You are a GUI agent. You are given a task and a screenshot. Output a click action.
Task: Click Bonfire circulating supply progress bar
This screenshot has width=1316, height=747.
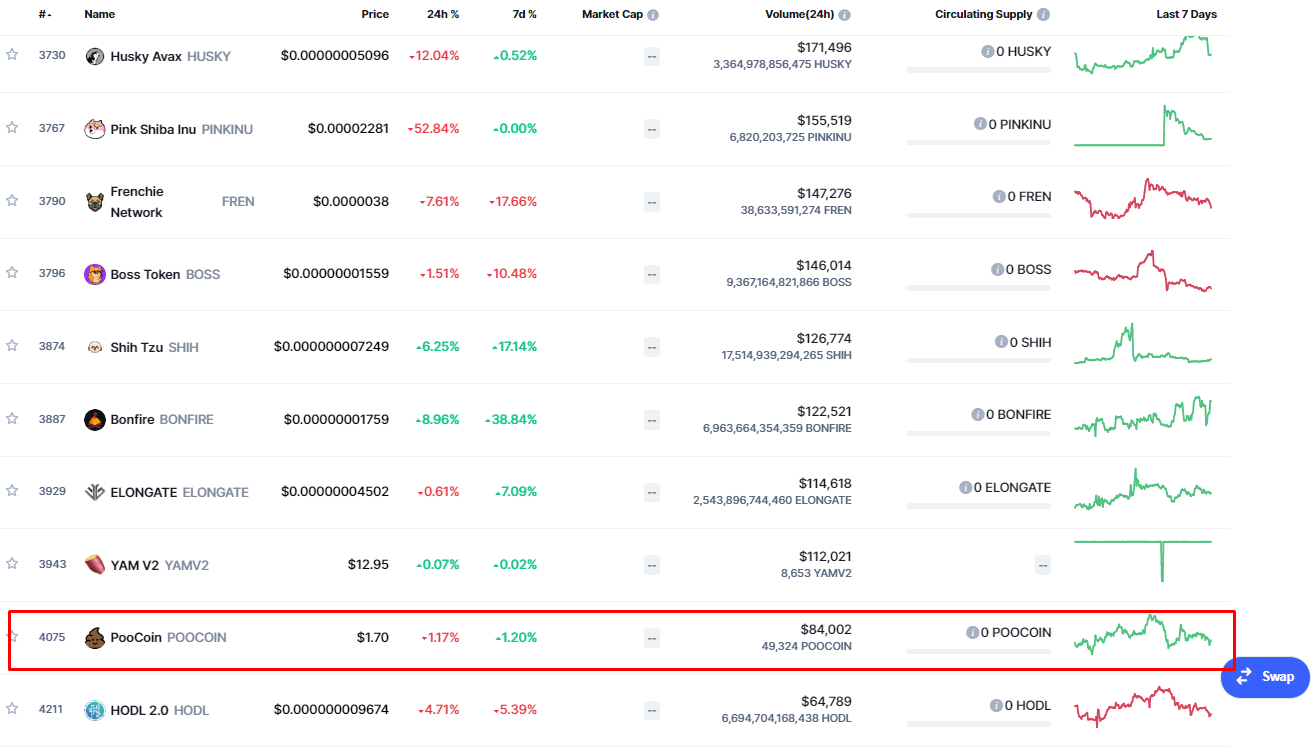coord(979,433)
